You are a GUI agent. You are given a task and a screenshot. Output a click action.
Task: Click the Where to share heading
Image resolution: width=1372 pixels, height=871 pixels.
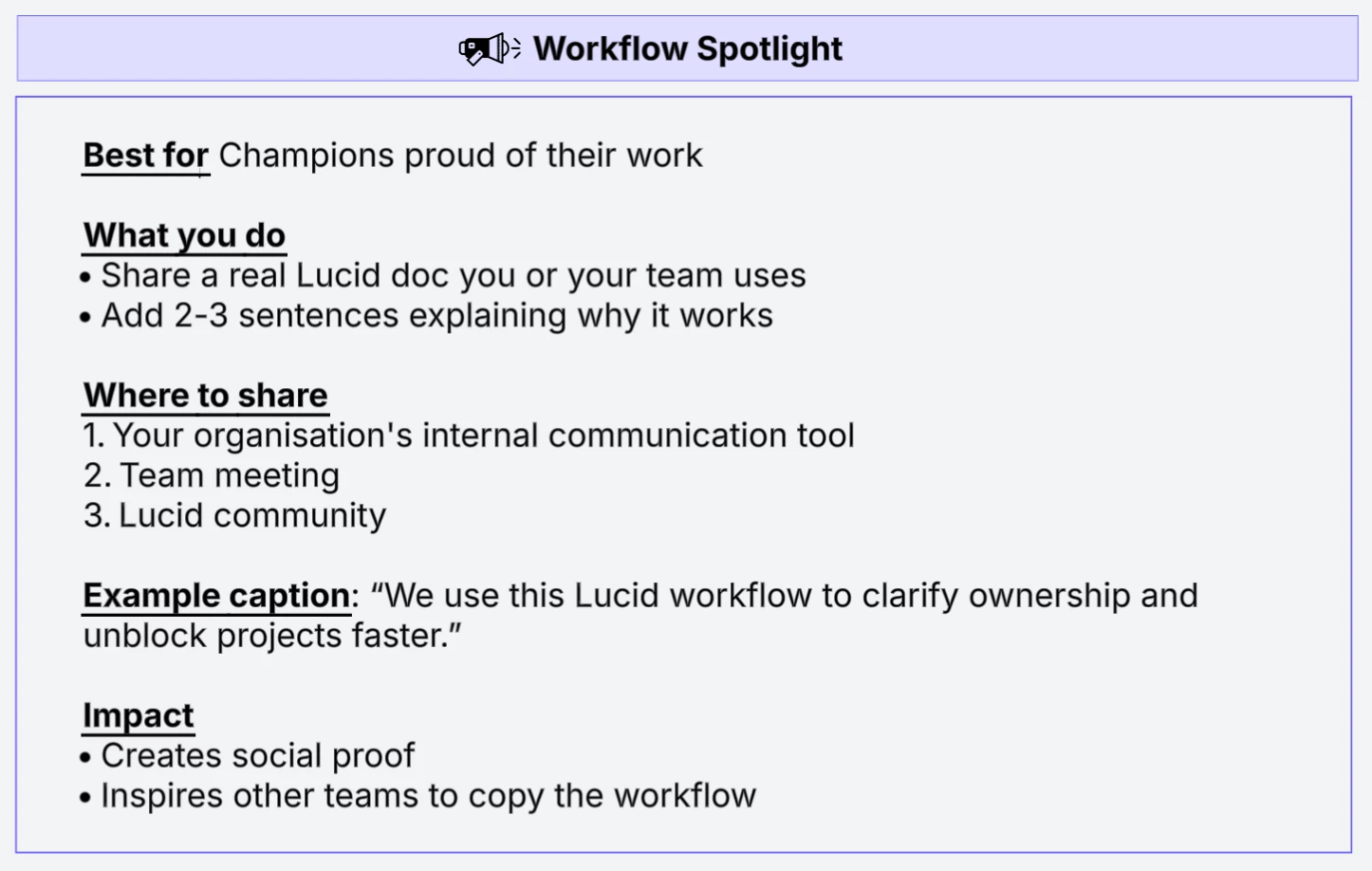[x=205, y=396]
